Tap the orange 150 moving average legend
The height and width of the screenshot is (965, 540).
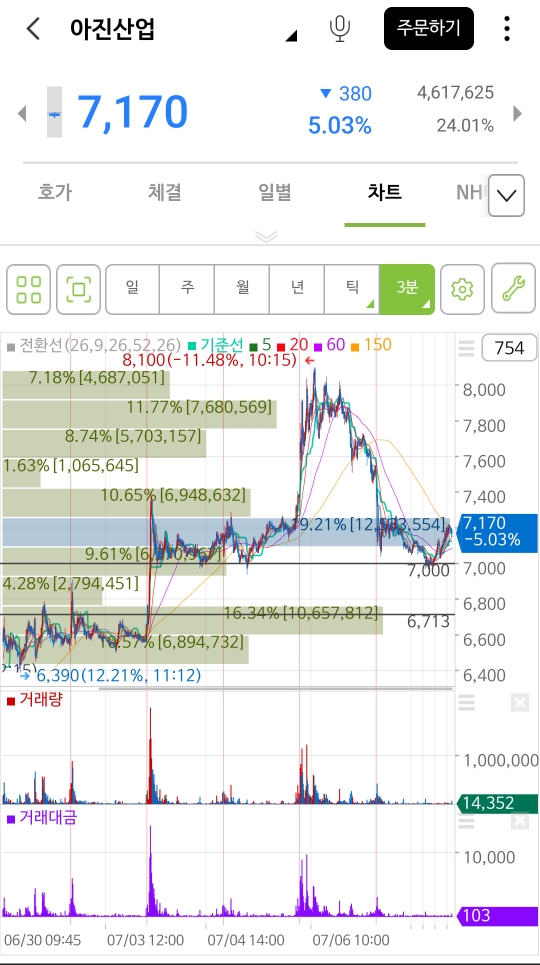pos(372,345)
